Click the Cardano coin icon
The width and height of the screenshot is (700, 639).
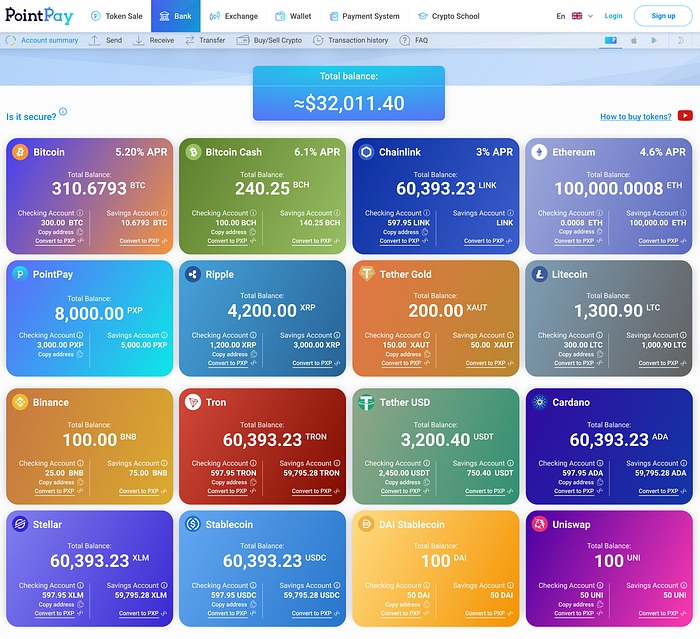(539, 402)
